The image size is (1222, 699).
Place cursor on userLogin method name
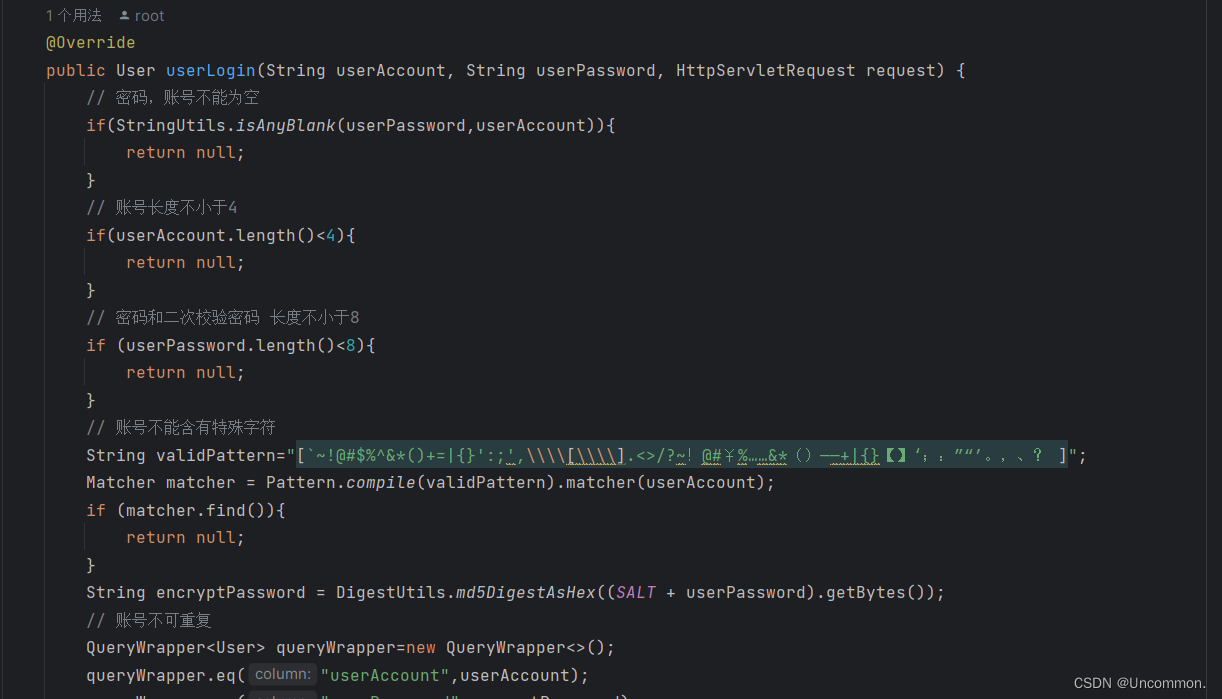pyautogui.click(x=211, y=70)
